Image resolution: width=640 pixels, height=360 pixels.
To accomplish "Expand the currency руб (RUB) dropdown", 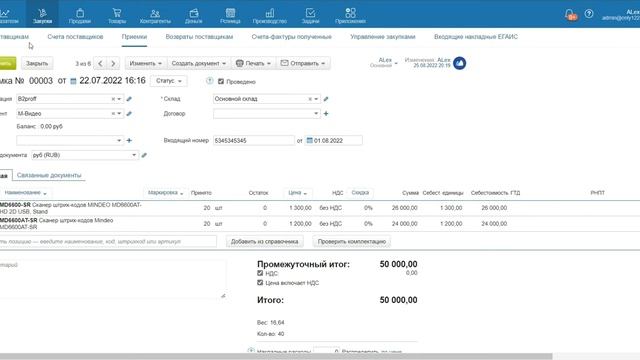I will [134, 155].
